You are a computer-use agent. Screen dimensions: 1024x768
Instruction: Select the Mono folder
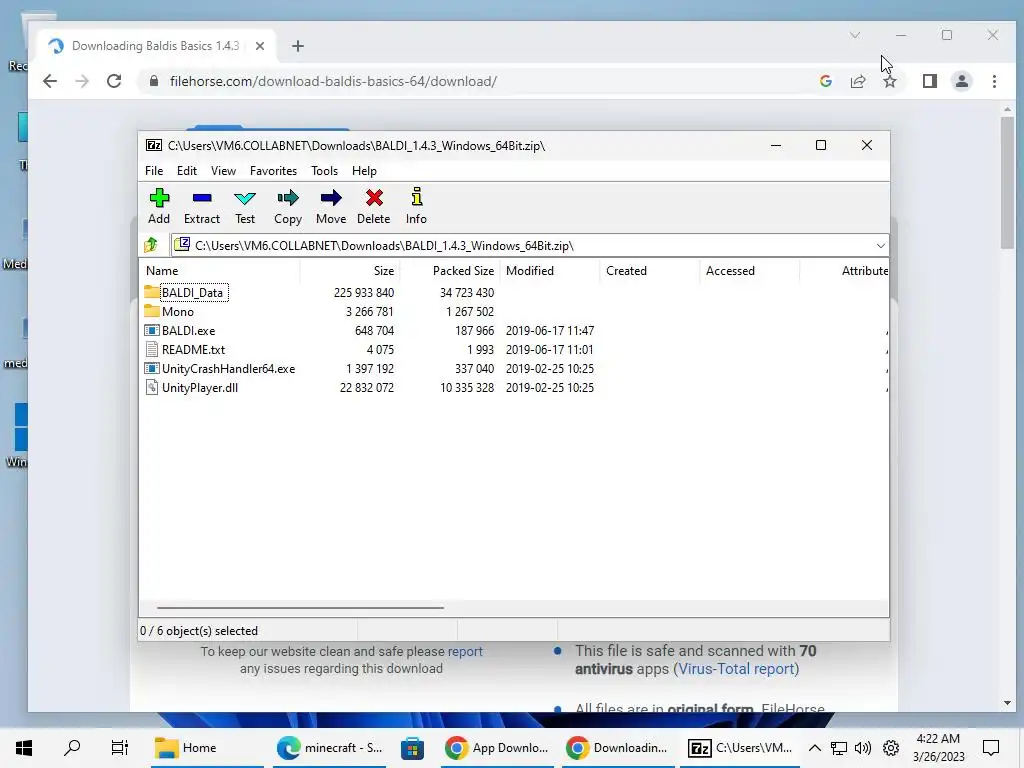click(x=178, y=312)
